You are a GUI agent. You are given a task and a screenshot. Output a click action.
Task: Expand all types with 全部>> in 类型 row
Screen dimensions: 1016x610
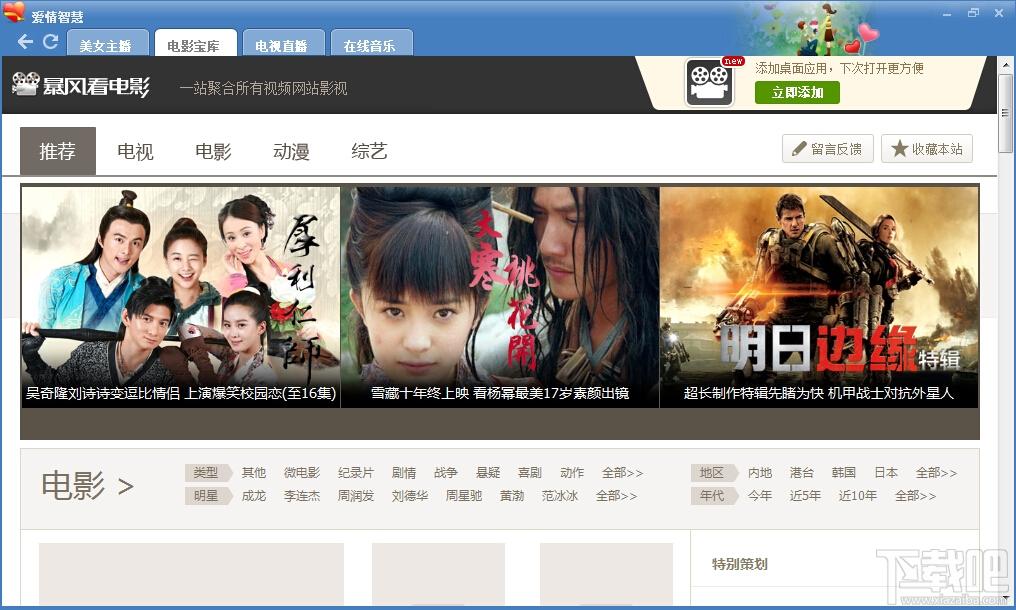622,473
